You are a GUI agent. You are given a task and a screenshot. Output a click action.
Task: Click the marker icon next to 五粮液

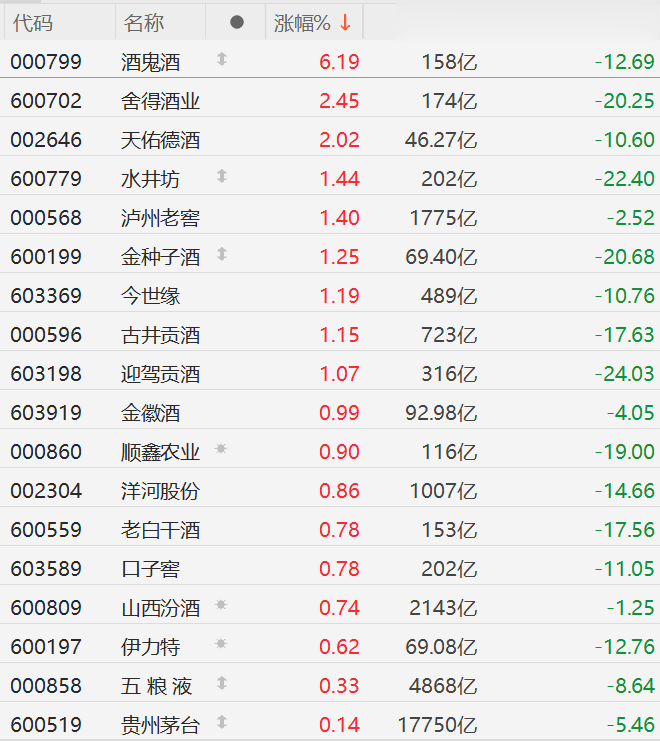coord(222,683)
